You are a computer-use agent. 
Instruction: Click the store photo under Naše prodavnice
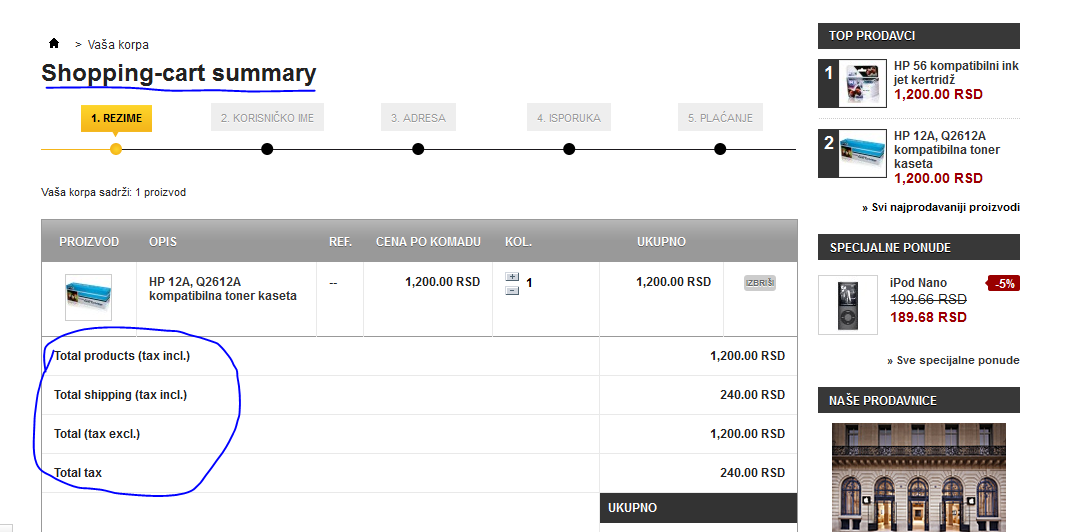[x=918, y=477]
